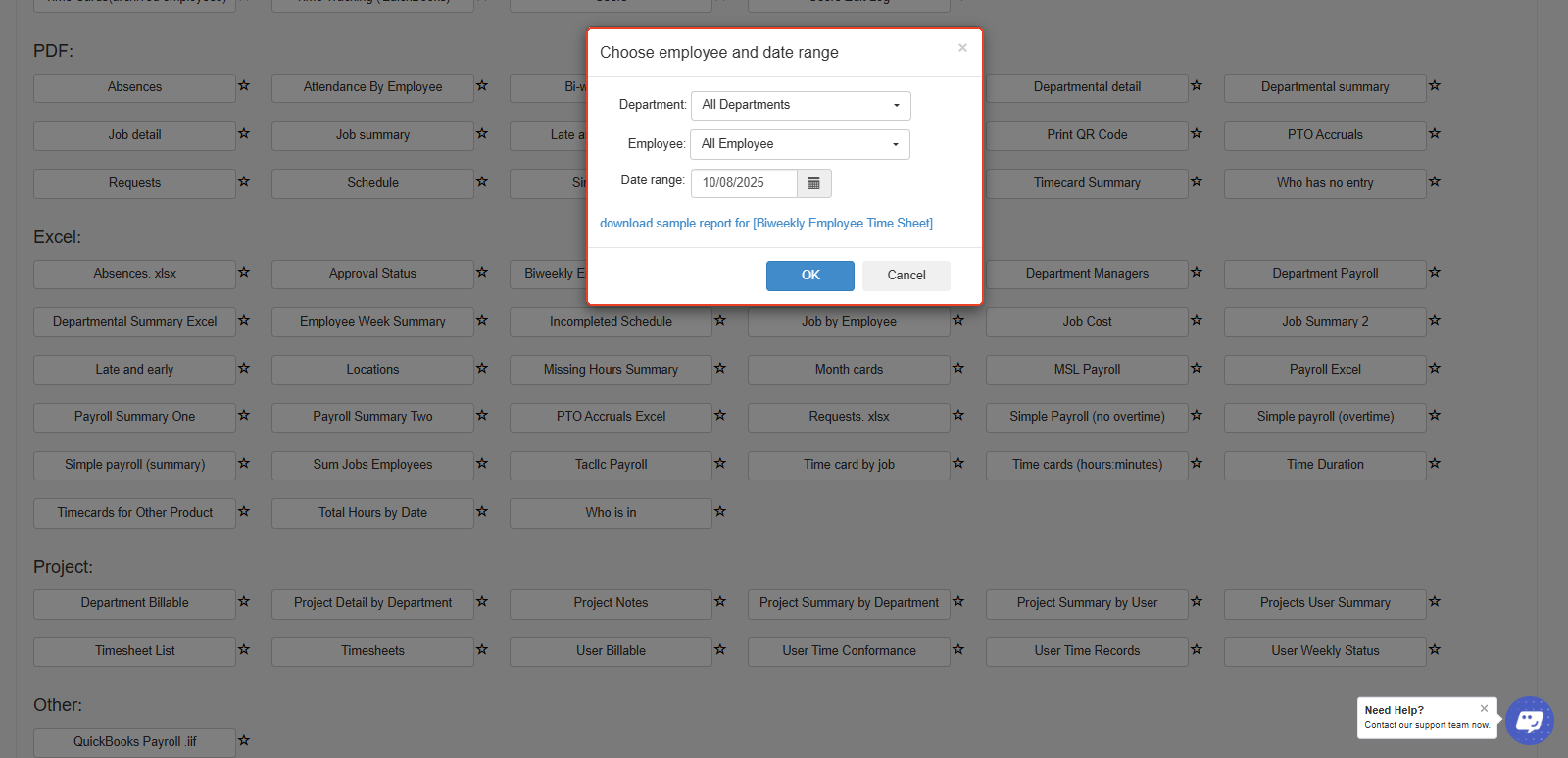Mark Timesheet List as favorite

coord(244,650)
